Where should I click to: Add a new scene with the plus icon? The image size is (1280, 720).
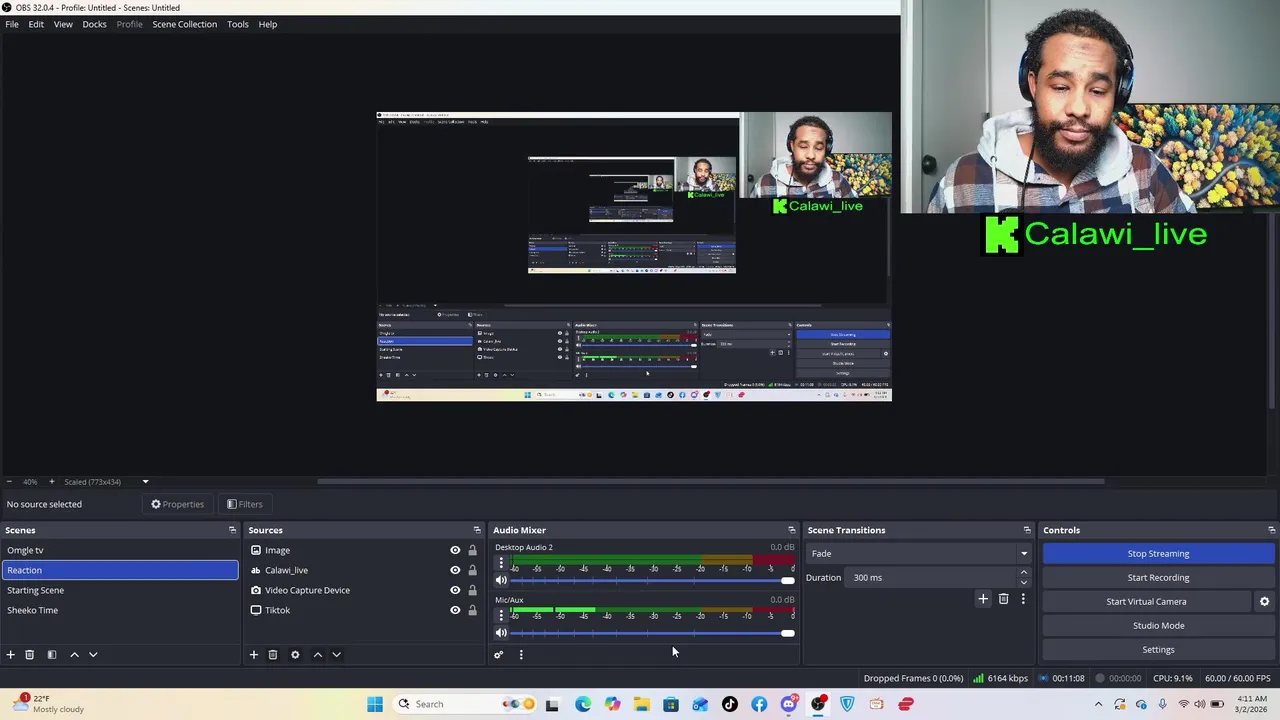click(10, 655)
